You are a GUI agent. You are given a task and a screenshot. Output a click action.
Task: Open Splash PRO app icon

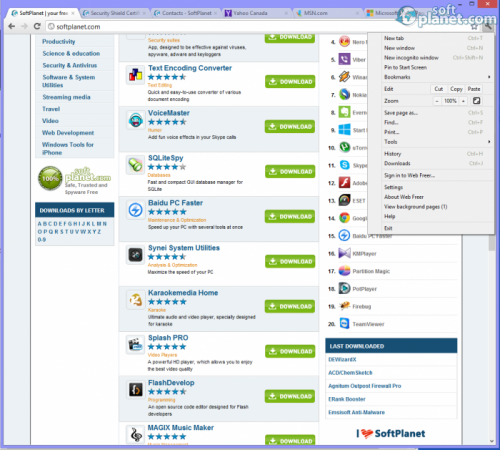click(x=136, y=345)
